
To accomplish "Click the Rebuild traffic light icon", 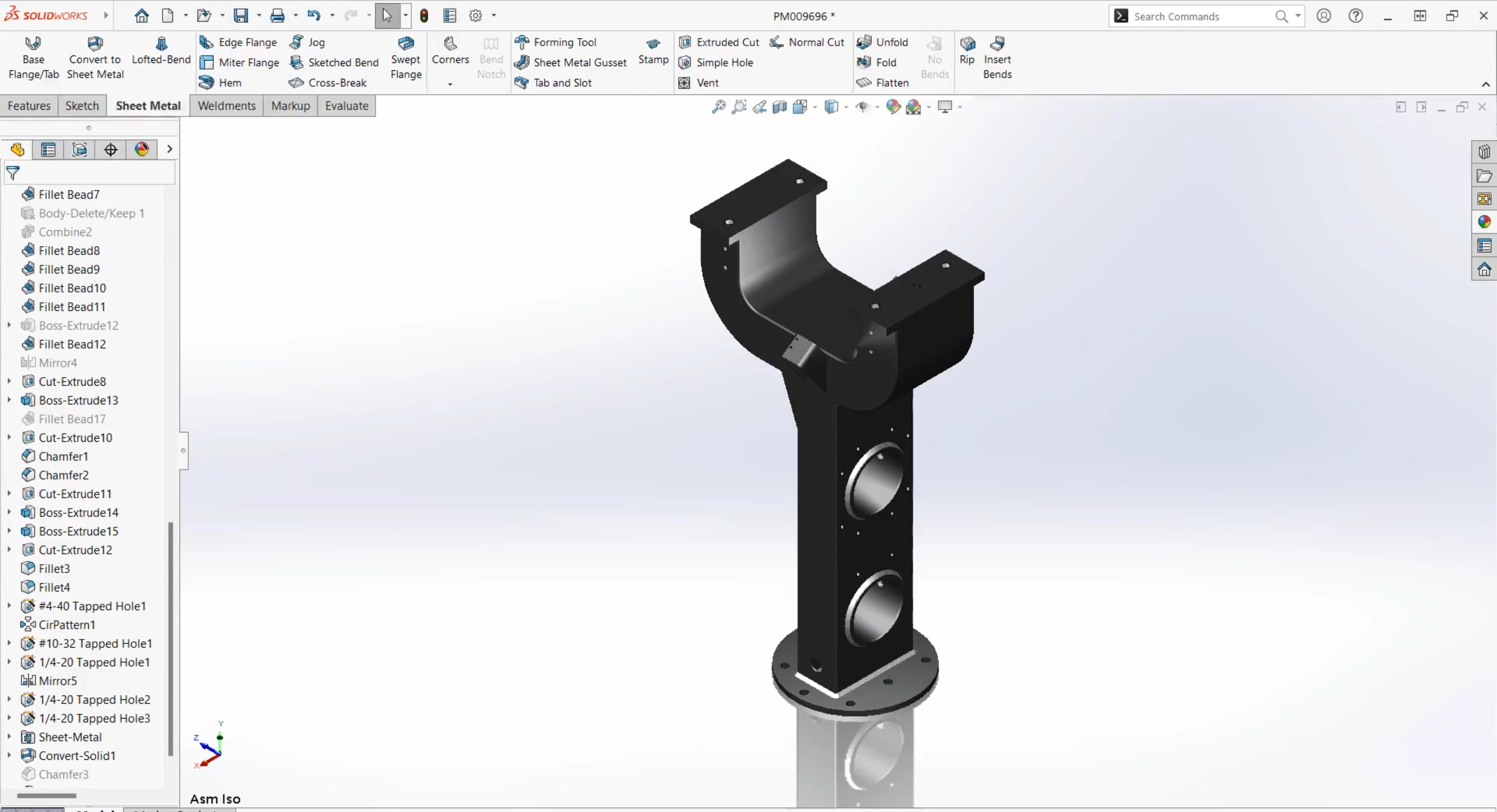I will click(x=424, y=16).
